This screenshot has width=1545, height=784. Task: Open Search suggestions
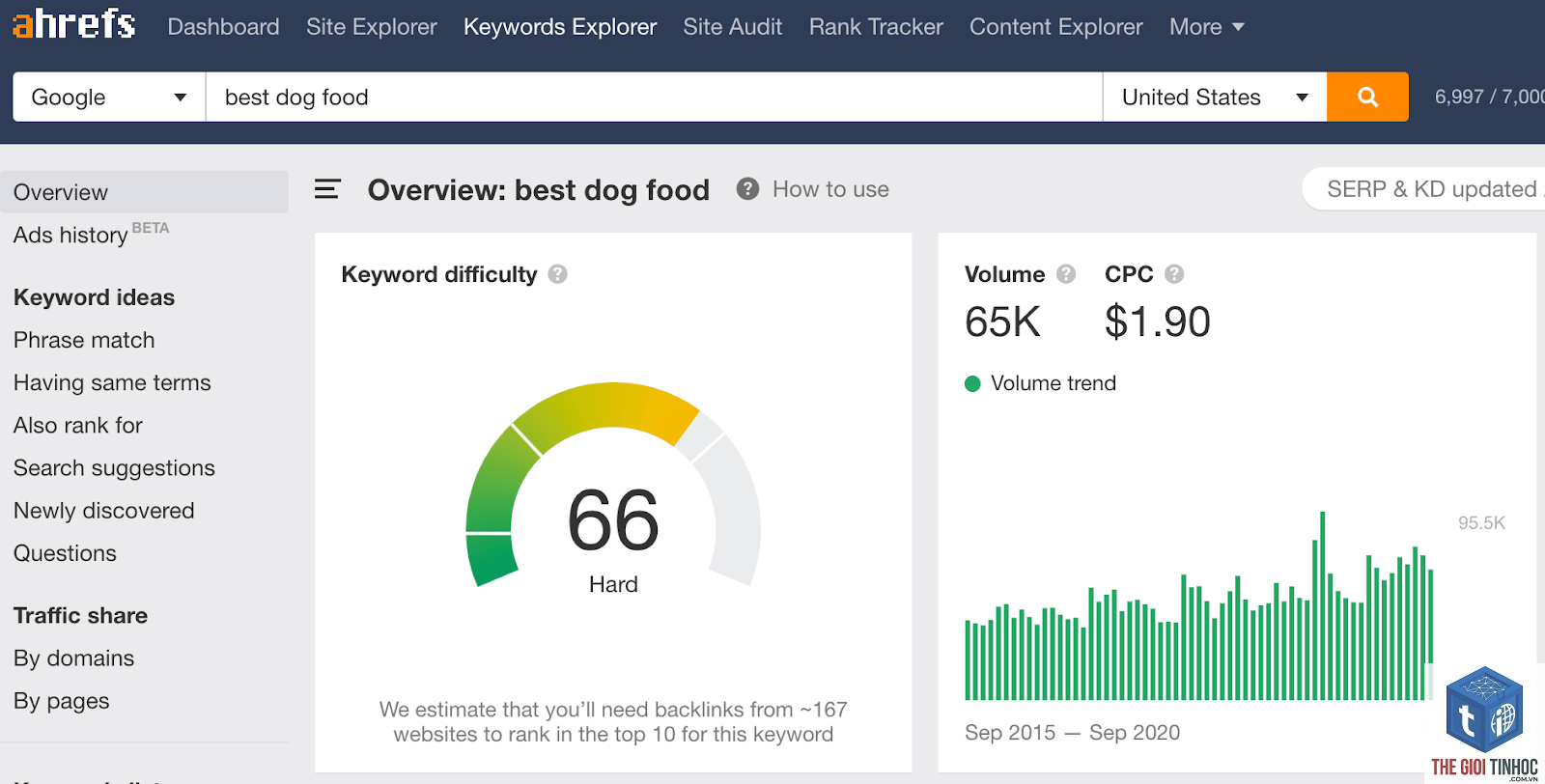click(x=114, y=468)
